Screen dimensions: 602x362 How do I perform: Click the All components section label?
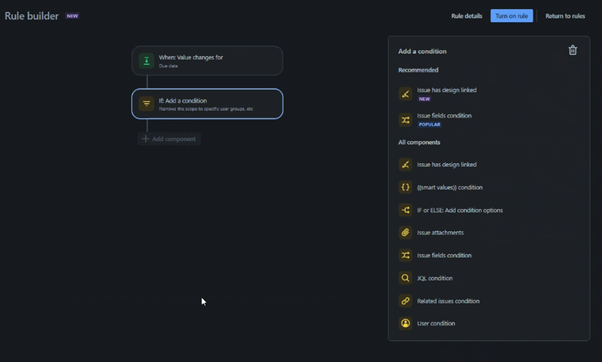pos(419,142)
